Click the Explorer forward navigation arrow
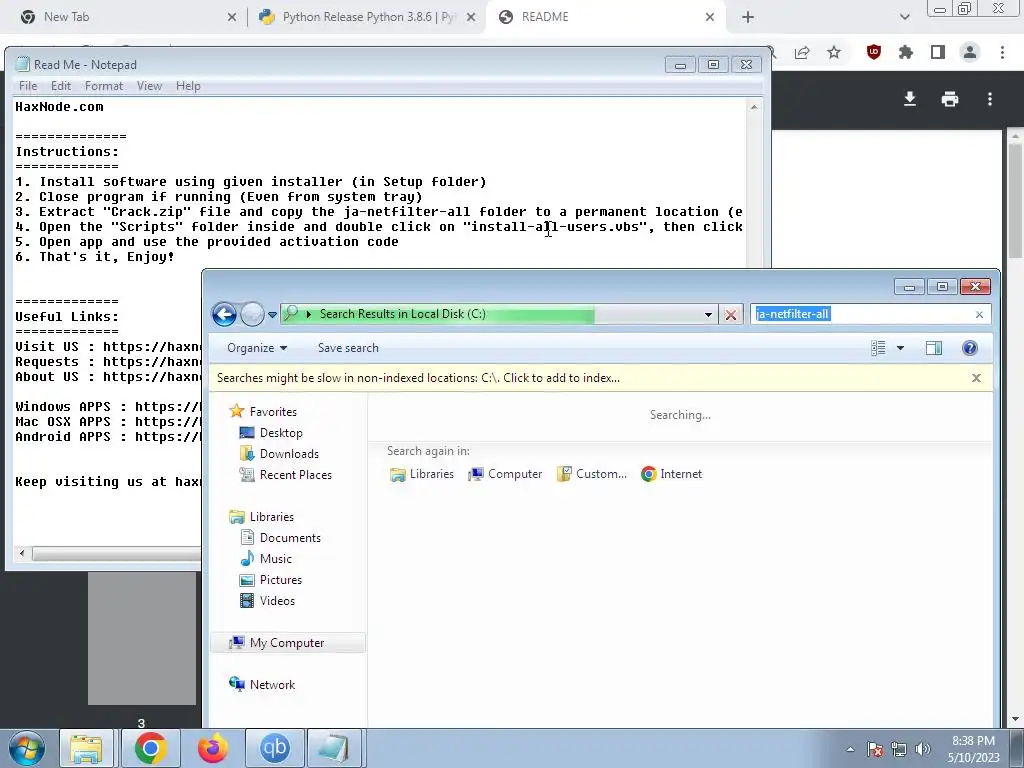The height and width of the screenshot is (768, 1024). [252, 314]
